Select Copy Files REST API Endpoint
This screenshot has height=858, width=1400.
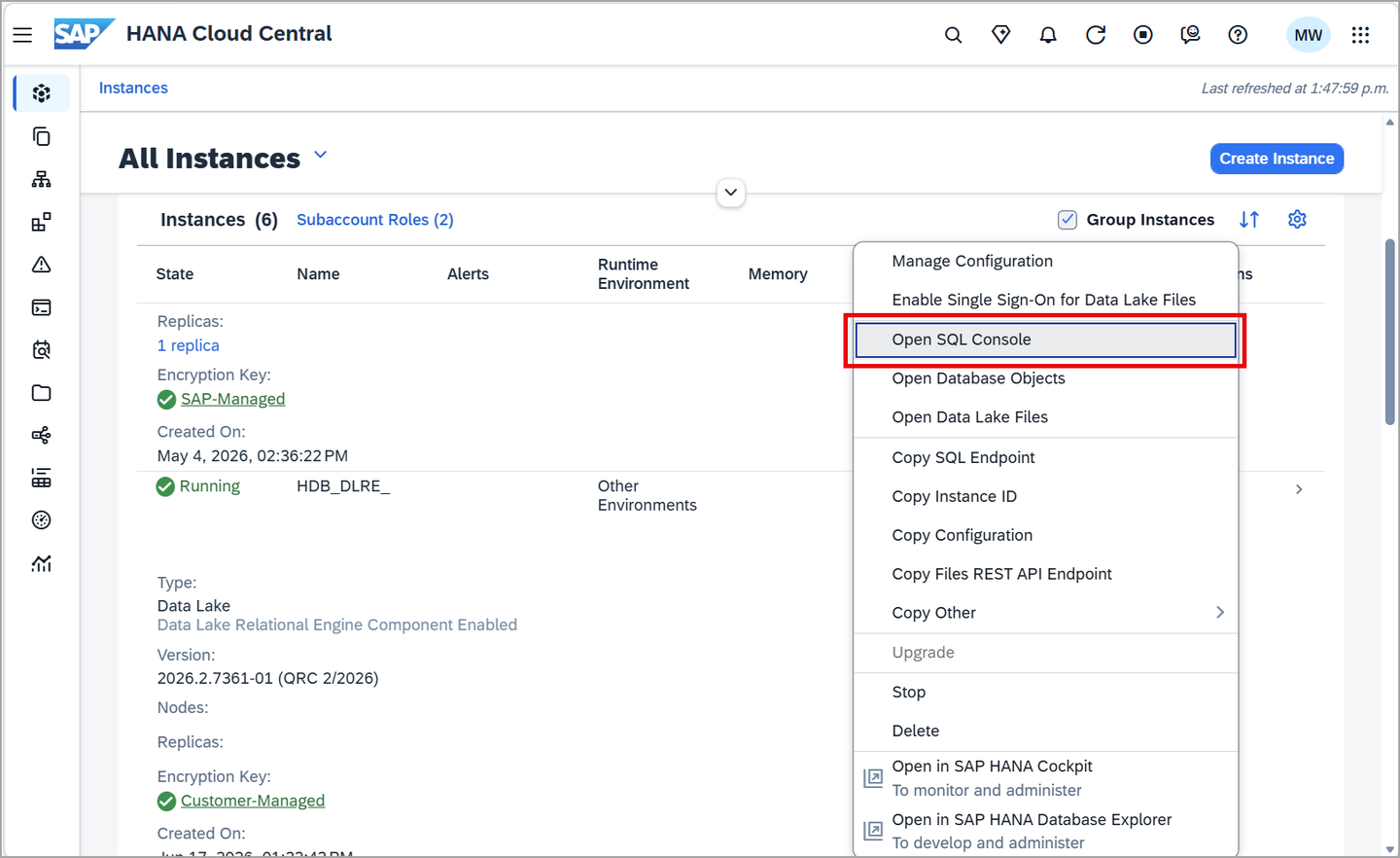pos(1046,574)
